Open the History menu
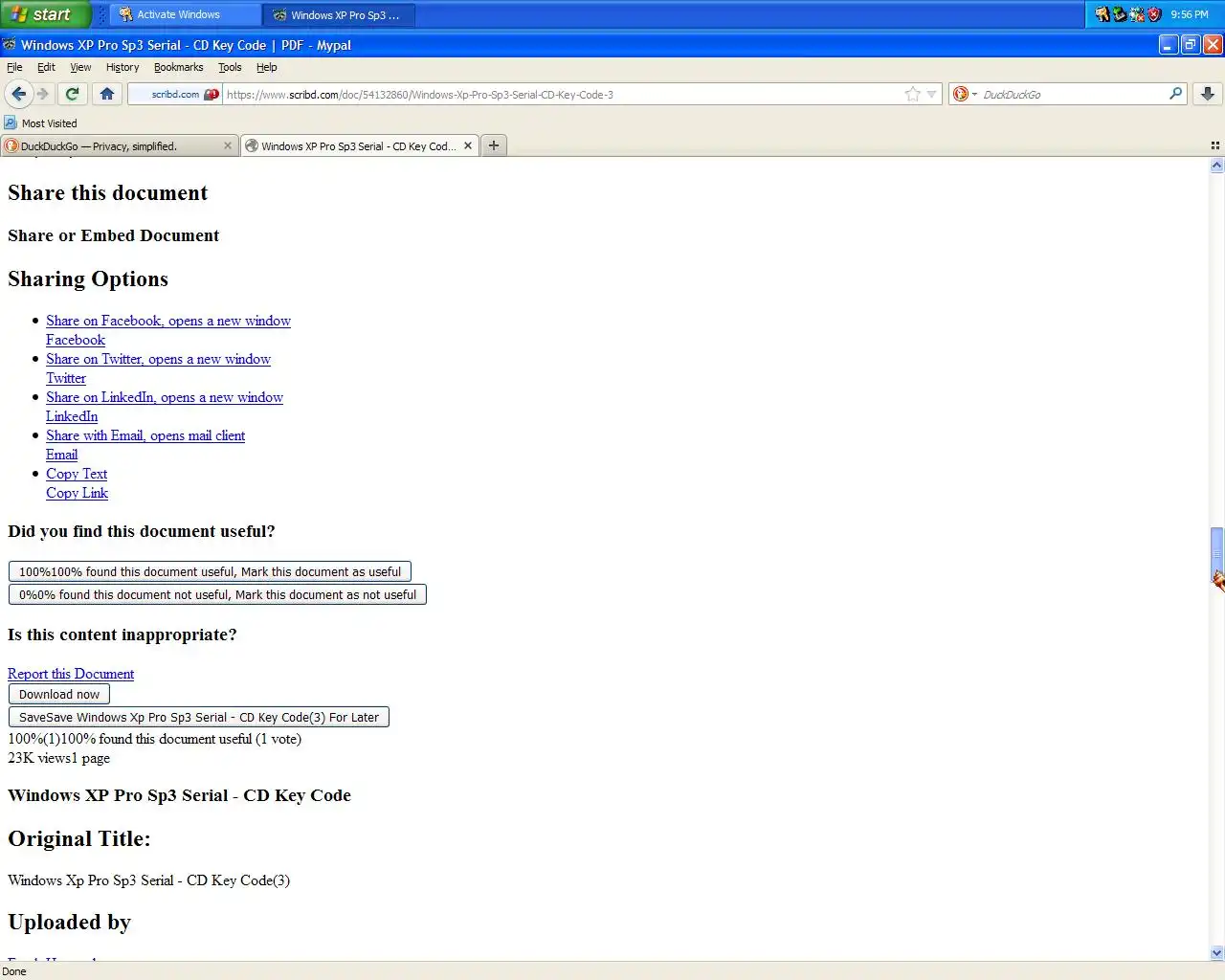Image resolution: width=1225 pixels, height=980 pixels. pyautogui.click(x=122, y=67)
